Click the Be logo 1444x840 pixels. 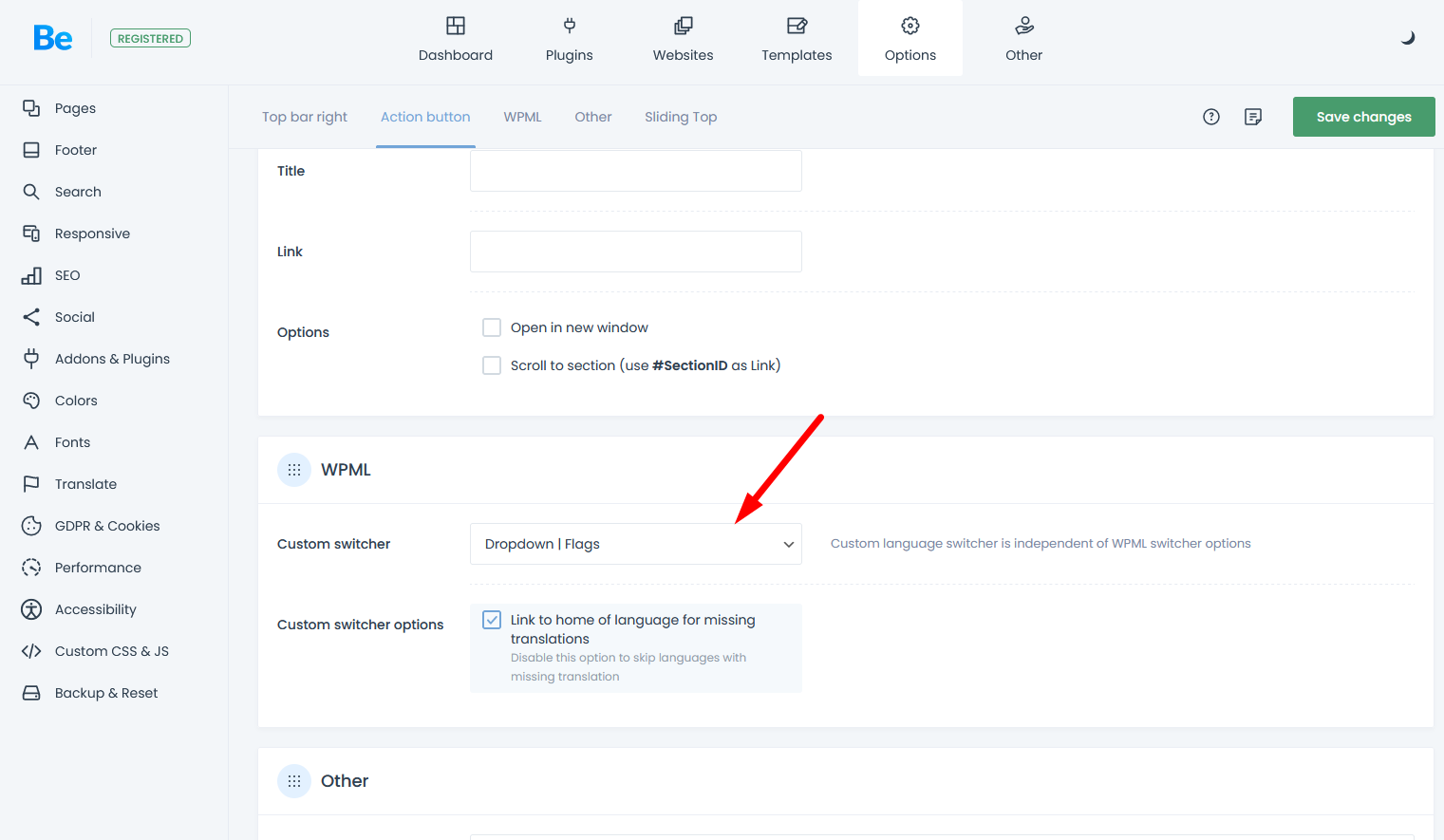pos(53,38)
